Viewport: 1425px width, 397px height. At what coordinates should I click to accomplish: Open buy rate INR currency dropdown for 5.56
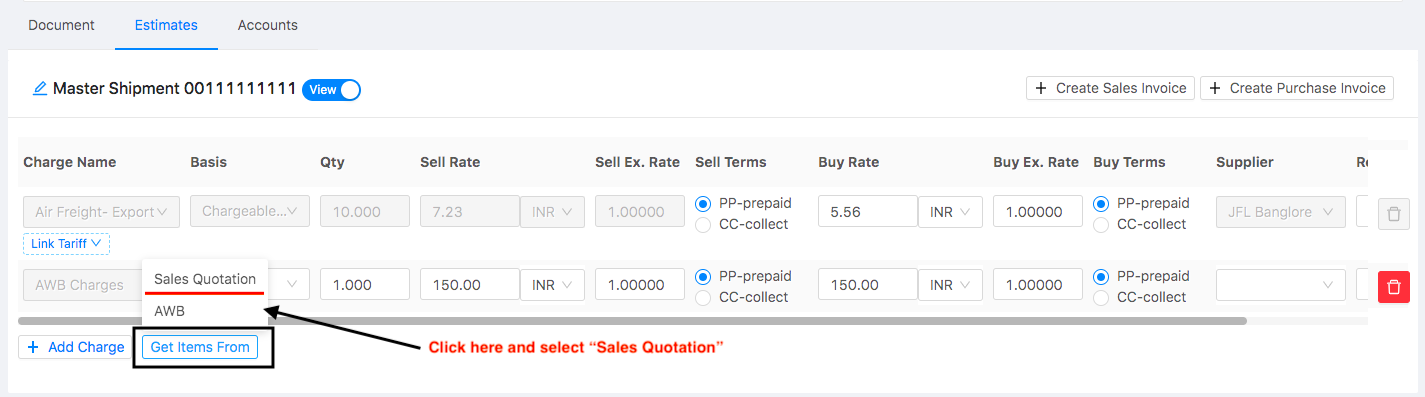tap(950, 212)
